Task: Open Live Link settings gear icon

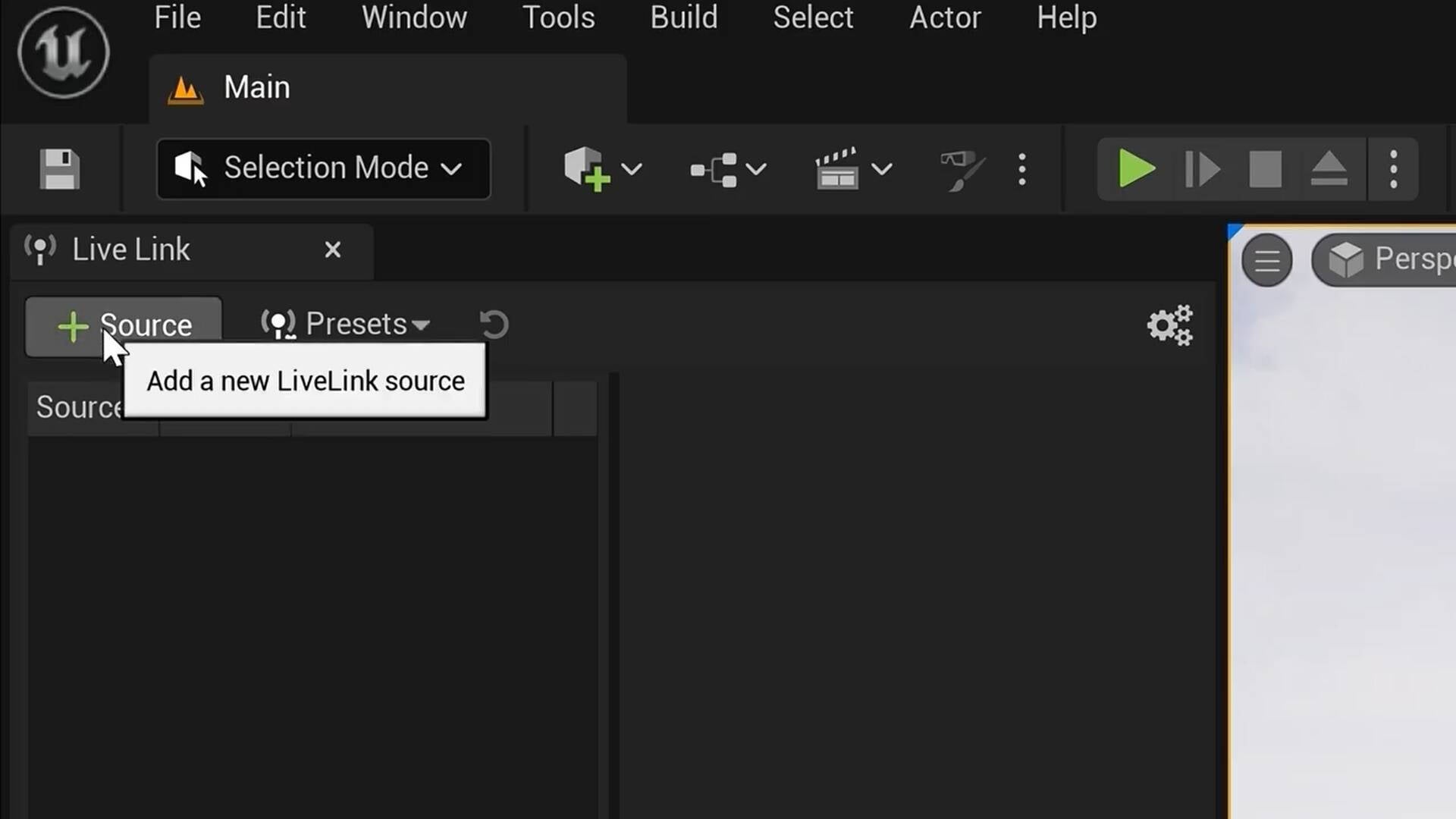Action: point(1169,325)
